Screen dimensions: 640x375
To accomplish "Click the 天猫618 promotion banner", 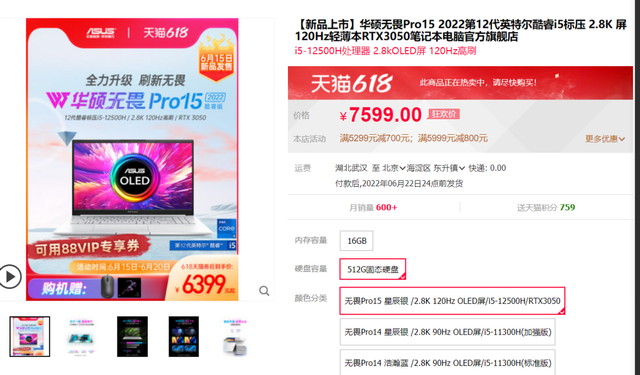I will coord(460,83).
